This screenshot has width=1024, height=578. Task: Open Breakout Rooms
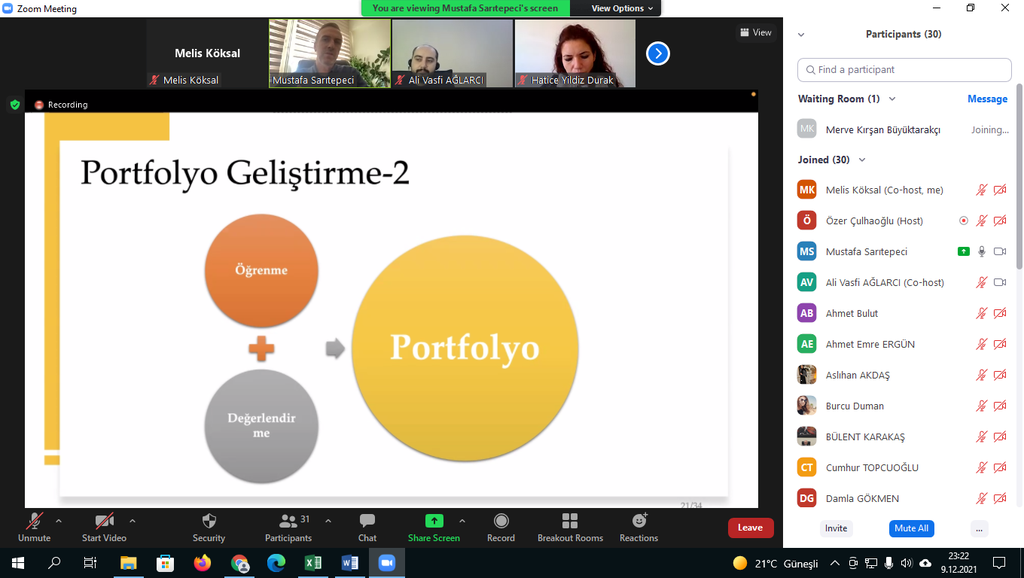point(570,522)
